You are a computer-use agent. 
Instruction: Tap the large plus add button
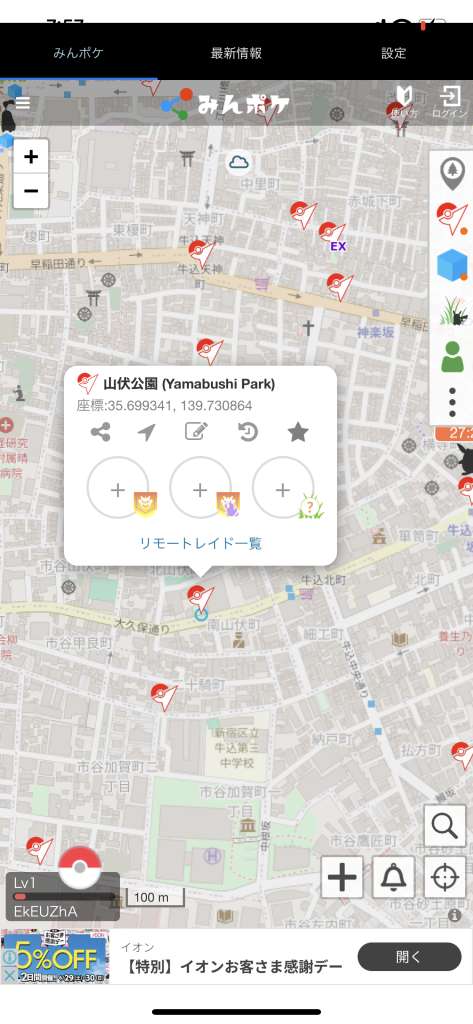coord(342,877)
